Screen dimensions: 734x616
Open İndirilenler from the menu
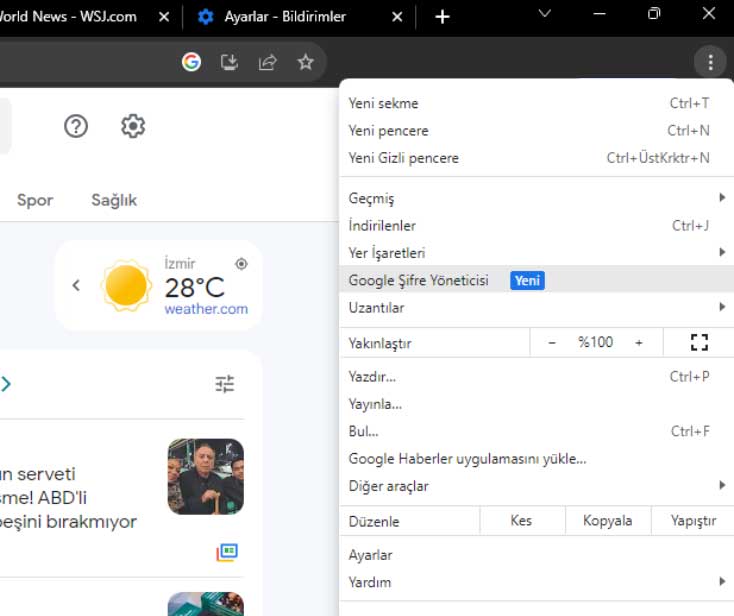536,226
